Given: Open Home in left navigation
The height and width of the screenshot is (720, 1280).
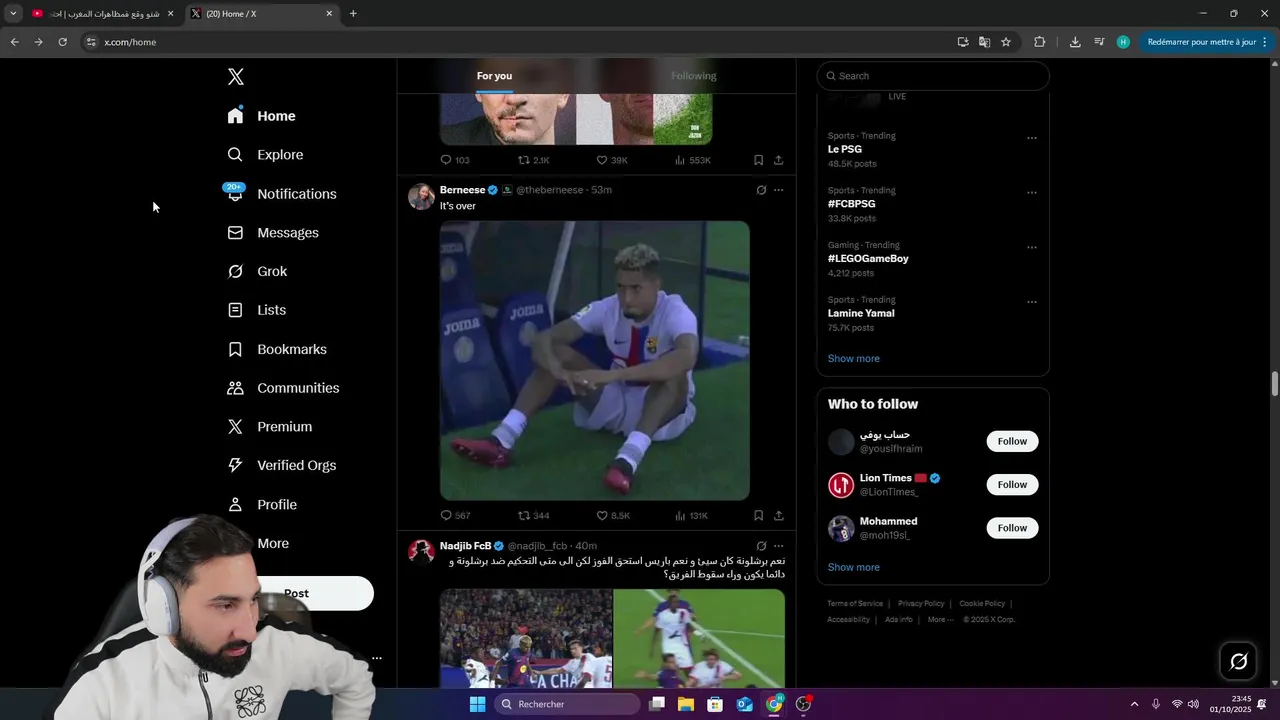Looking at the screenshot, I should tap(261, 116).
